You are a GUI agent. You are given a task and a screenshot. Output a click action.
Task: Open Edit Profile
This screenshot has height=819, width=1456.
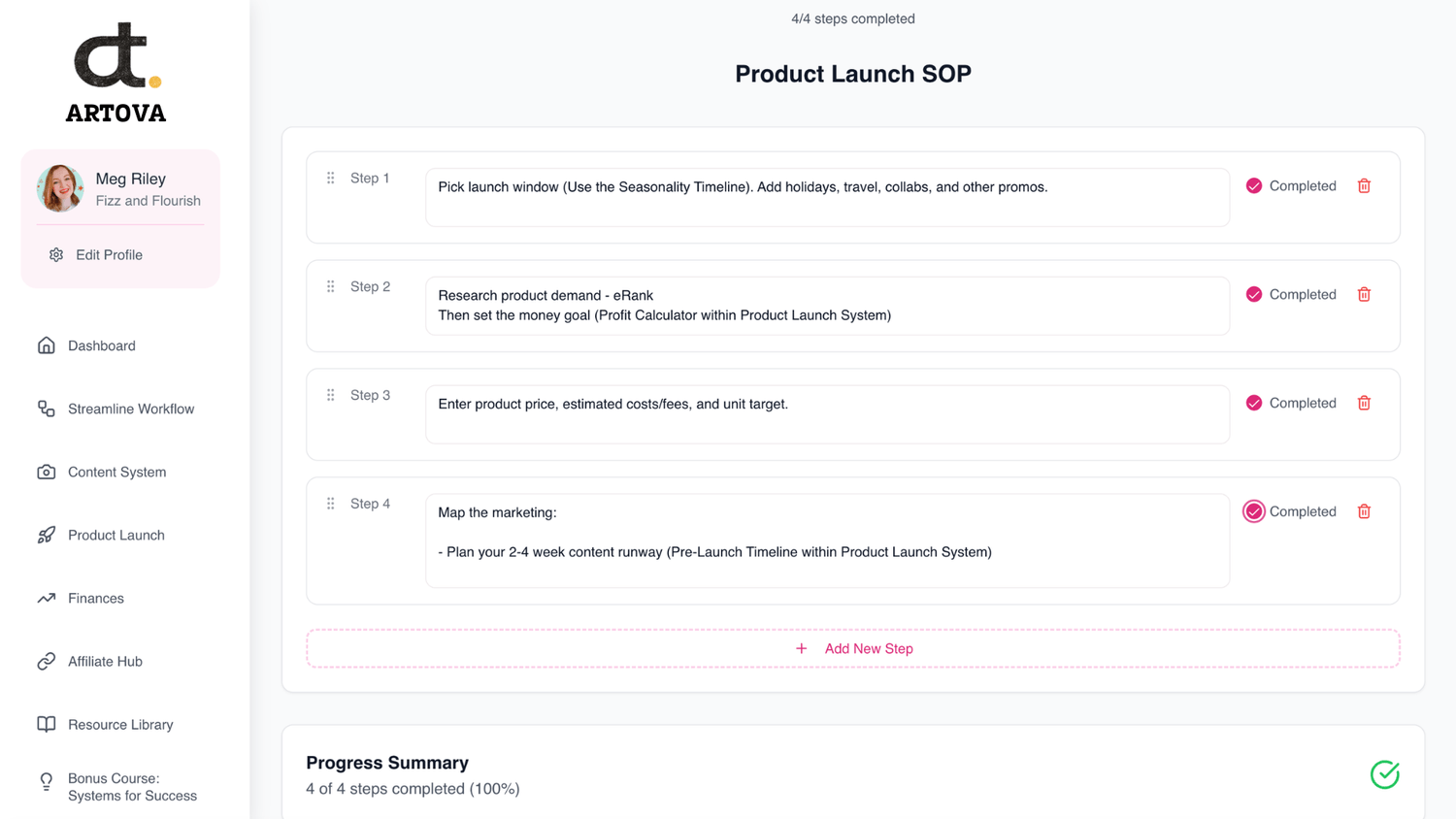[x=109, y=255]
